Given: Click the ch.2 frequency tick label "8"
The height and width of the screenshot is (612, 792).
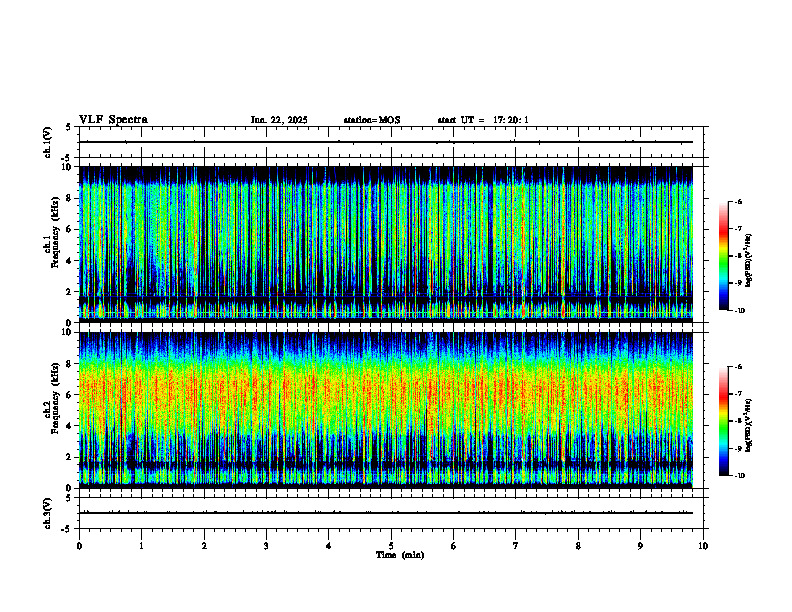Looking at the screenshot, I should [x=68, y=364].
